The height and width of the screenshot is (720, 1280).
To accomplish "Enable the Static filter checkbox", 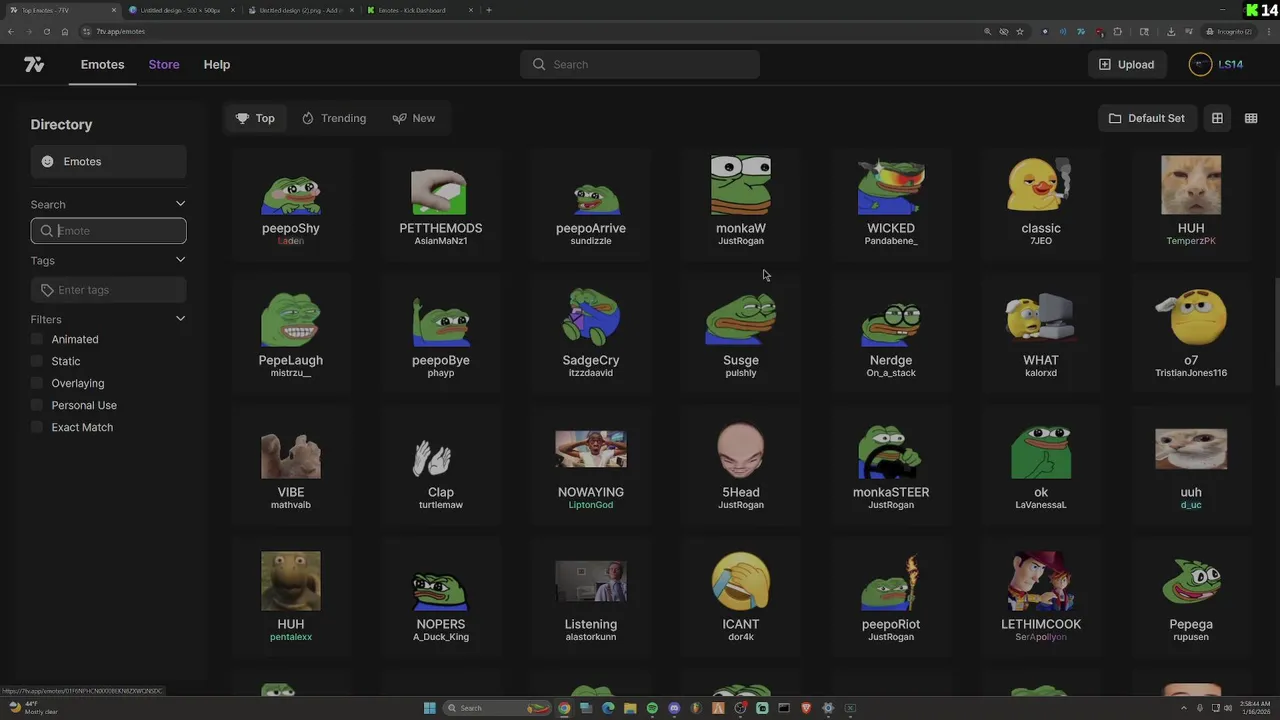I will click(37, 361).
